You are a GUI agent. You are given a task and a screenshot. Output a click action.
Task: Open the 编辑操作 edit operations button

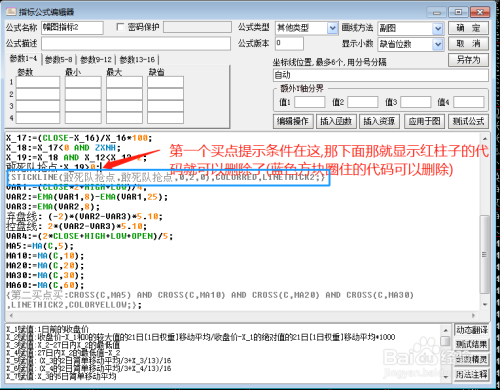pyautogui.click(x=293, y=121)
